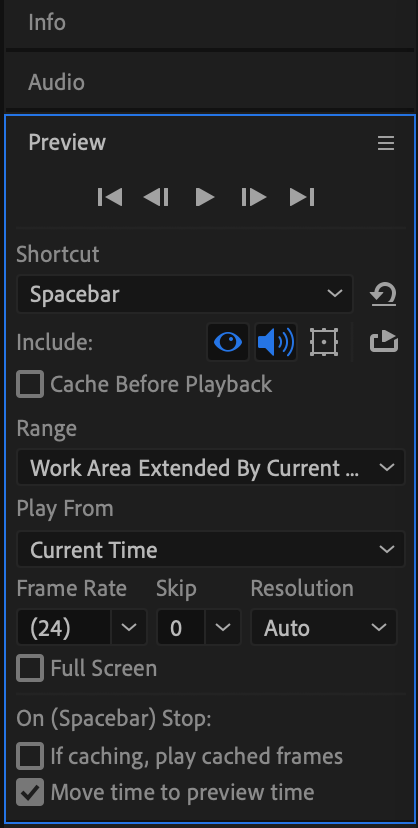Step back one frame
Image resolution: width=418 pixels, height=828 pixels.
pos(156,197)
